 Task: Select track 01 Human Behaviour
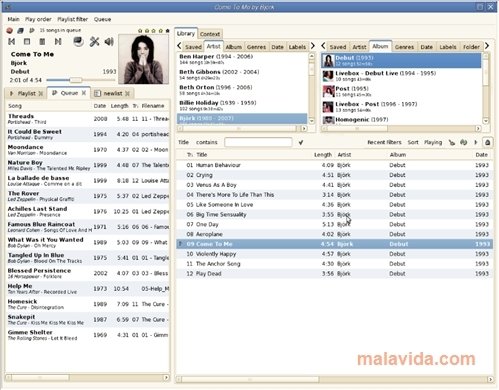coord(334,165)
